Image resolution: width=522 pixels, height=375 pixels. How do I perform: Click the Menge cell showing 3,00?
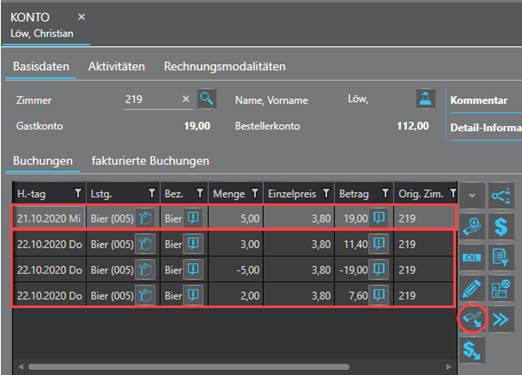tap(236, 244)
